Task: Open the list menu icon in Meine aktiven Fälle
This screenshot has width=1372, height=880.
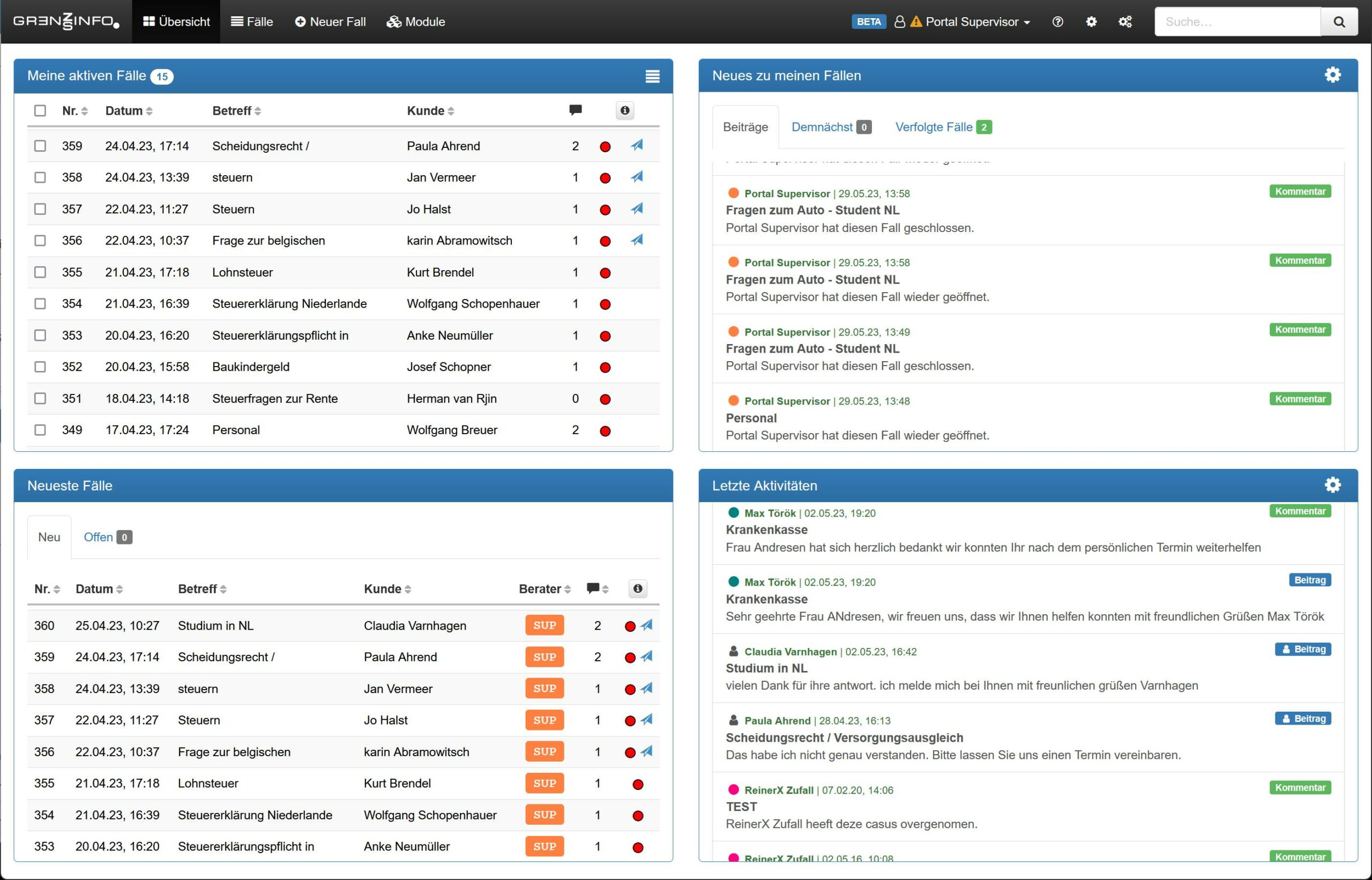Action: (652, 76)
